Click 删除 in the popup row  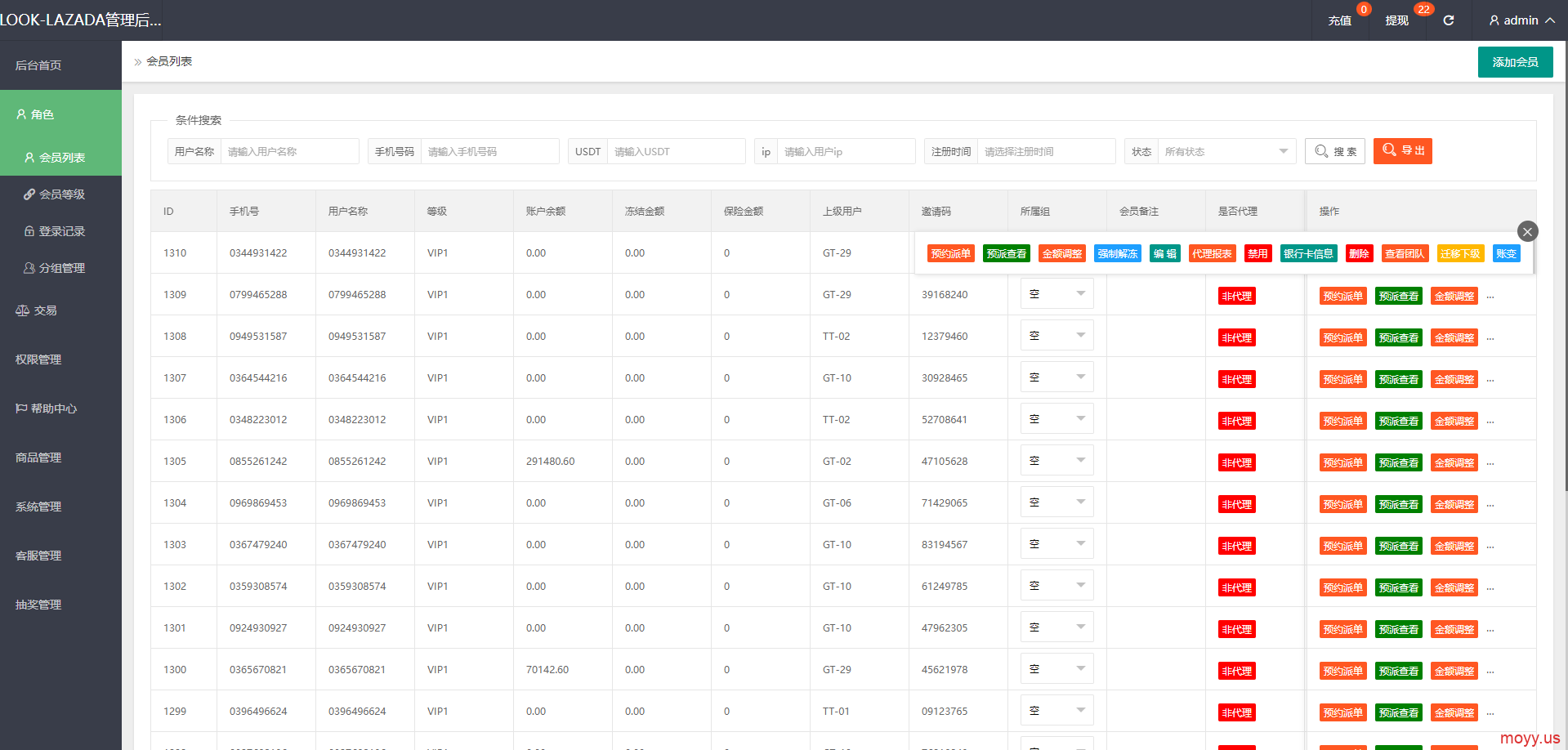pyautogui.click(x=1360, y=253)
